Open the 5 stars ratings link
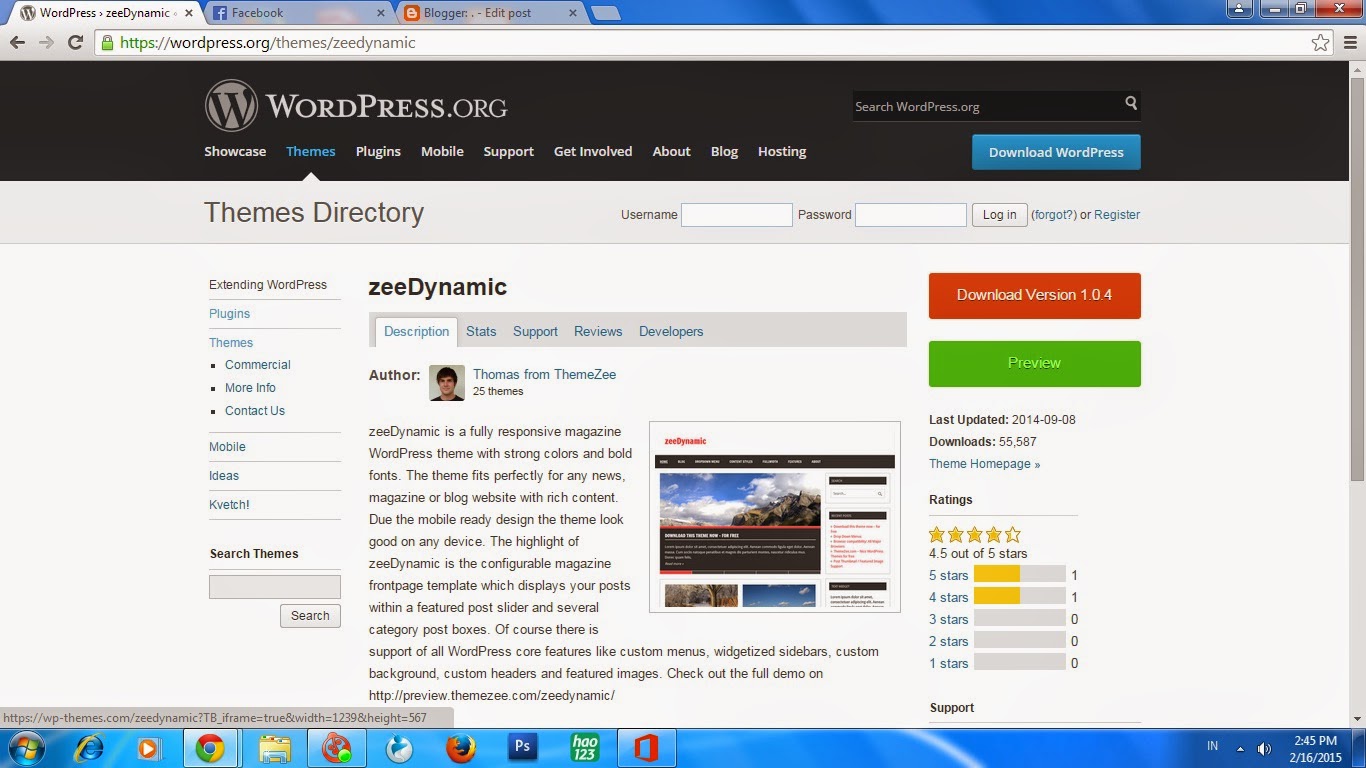The width and height of the screenshot is (1366, 768). point(948,576)
